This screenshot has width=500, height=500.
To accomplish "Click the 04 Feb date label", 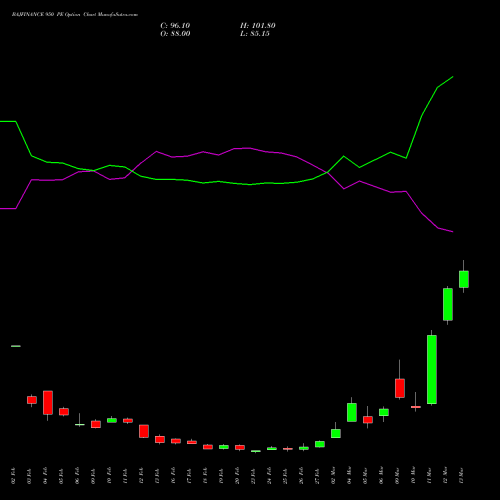I will 45,476.
